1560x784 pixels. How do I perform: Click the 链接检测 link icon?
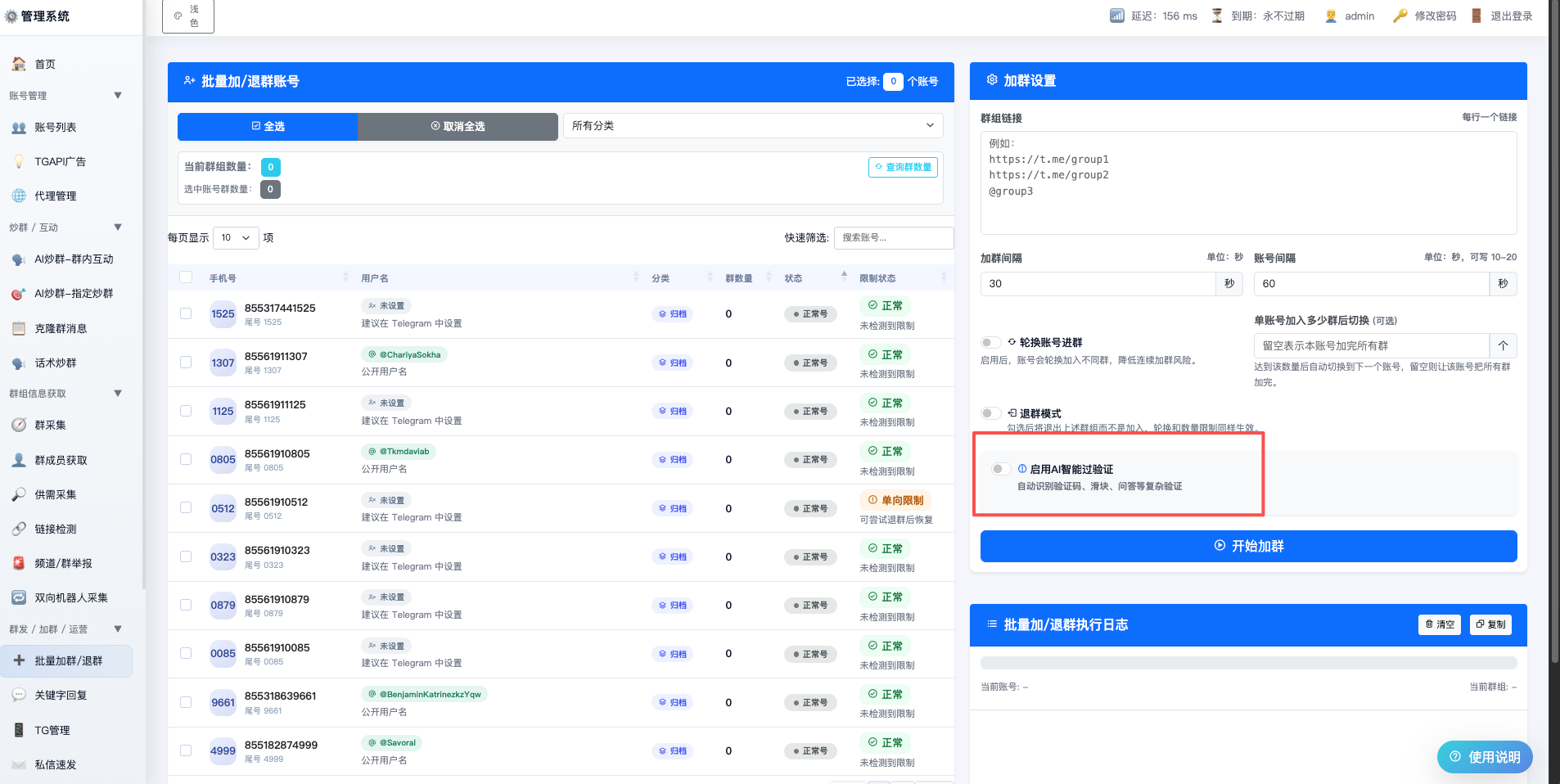(19, 529)
